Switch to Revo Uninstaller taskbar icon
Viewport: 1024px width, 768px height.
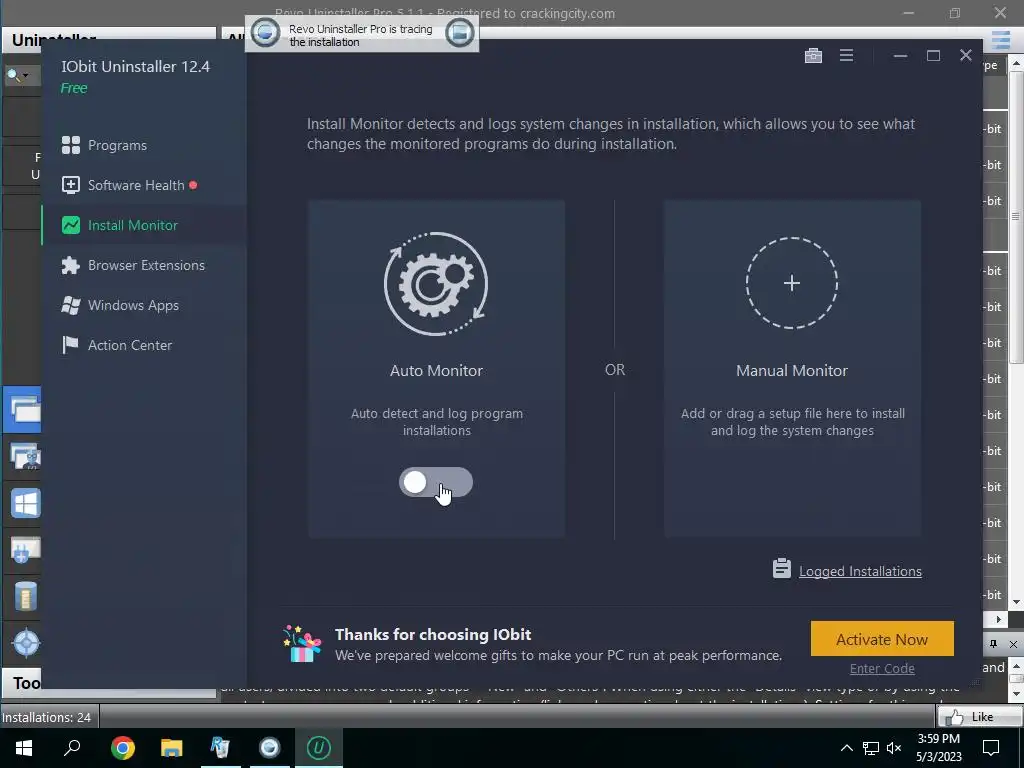tap(220, 748)
